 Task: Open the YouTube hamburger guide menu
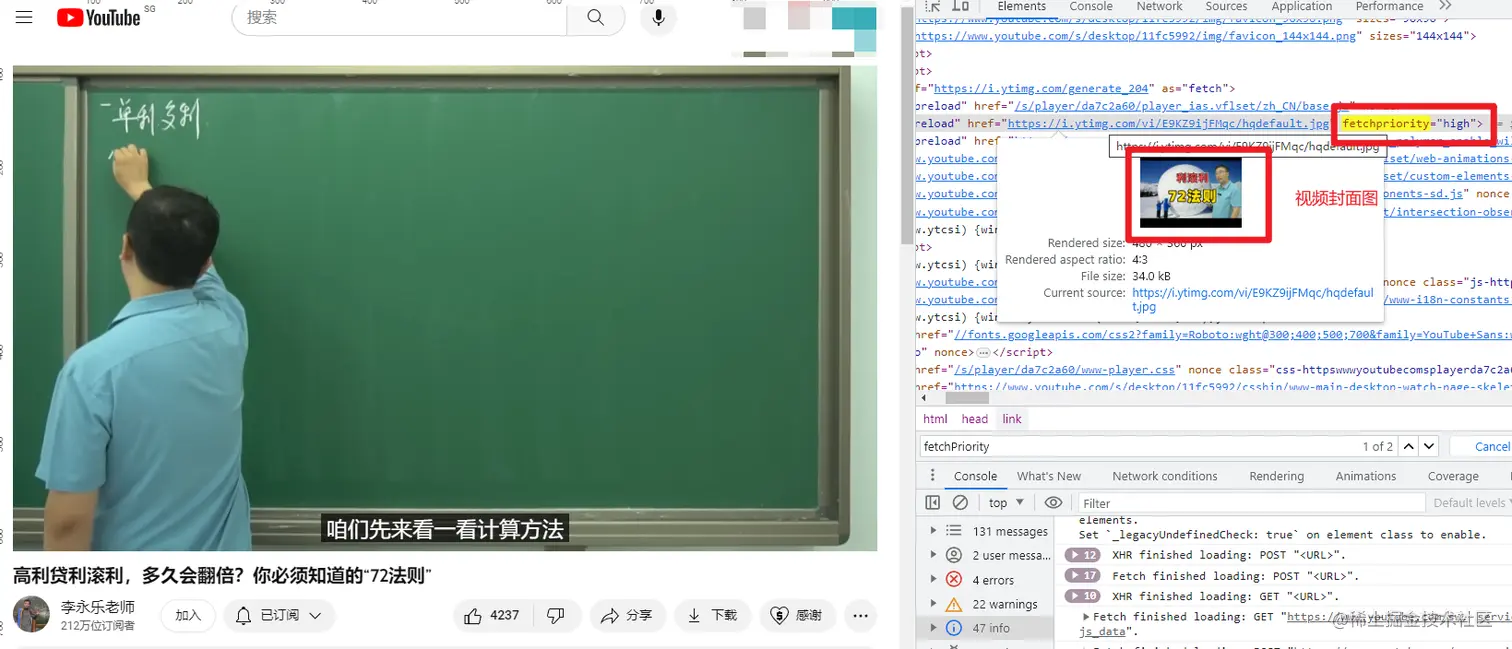pos(24,18)
